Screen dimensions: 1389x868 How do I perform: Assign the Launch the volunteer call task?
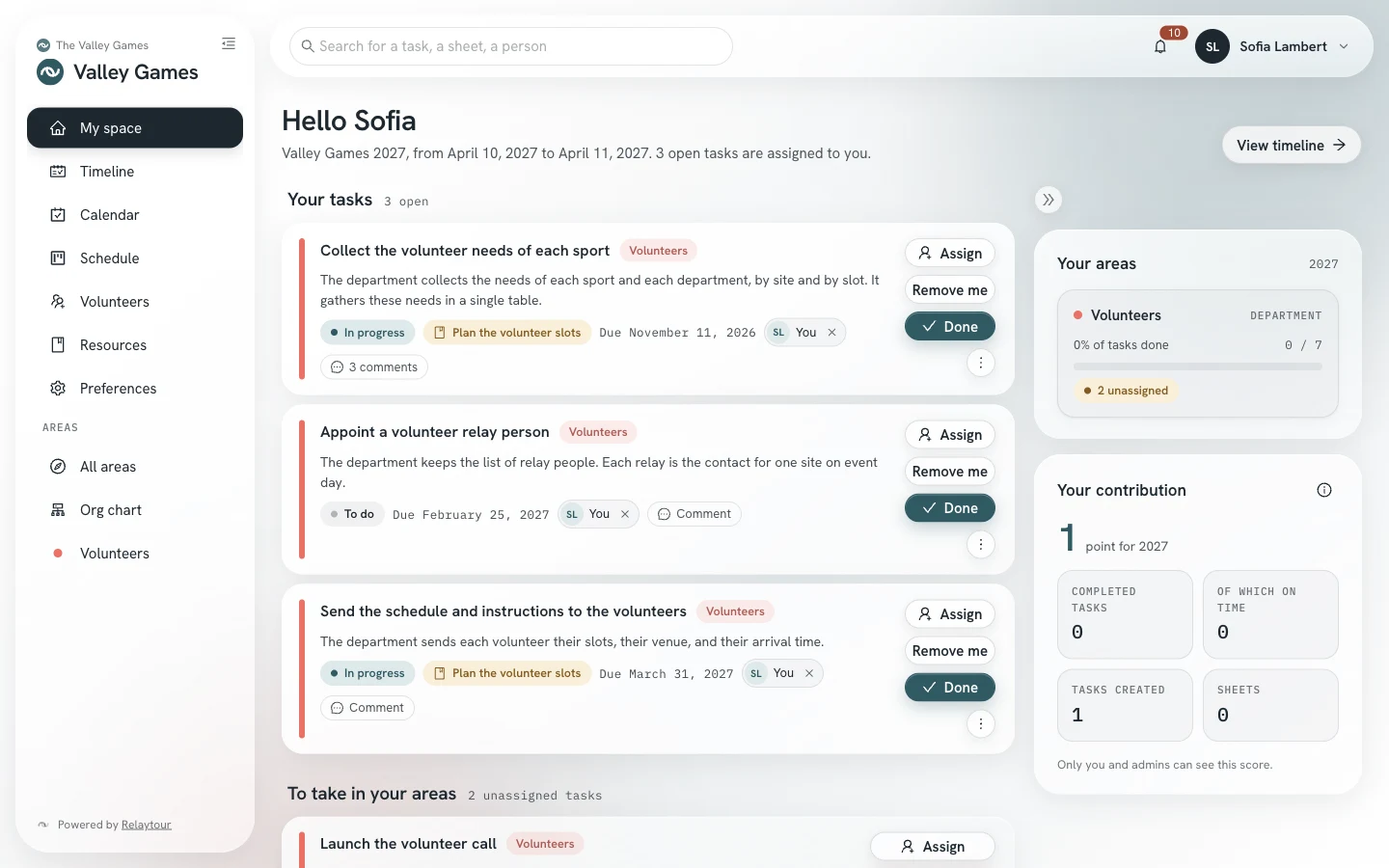(933, 847)
